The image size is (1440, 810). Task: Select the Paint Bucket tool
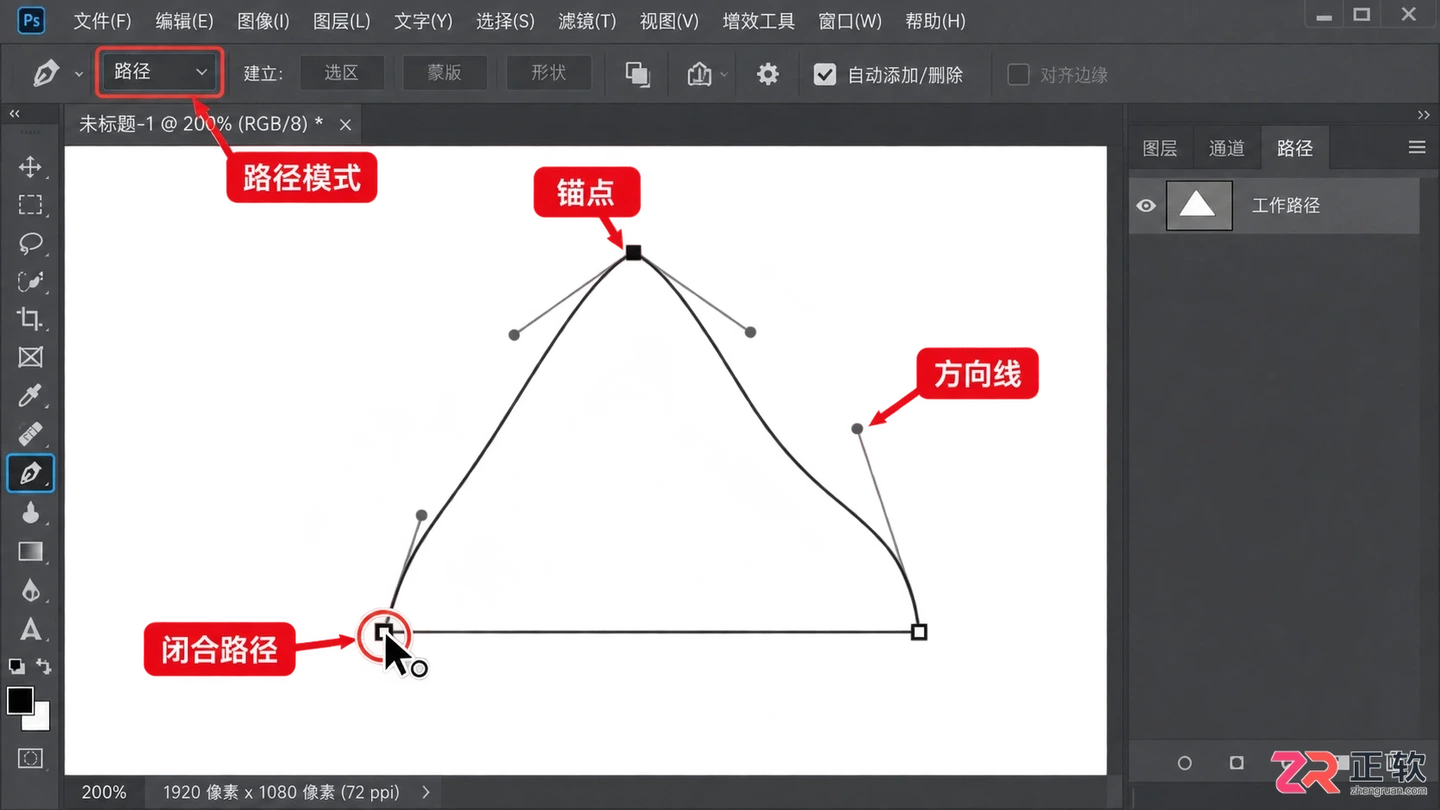click(30, 512)
